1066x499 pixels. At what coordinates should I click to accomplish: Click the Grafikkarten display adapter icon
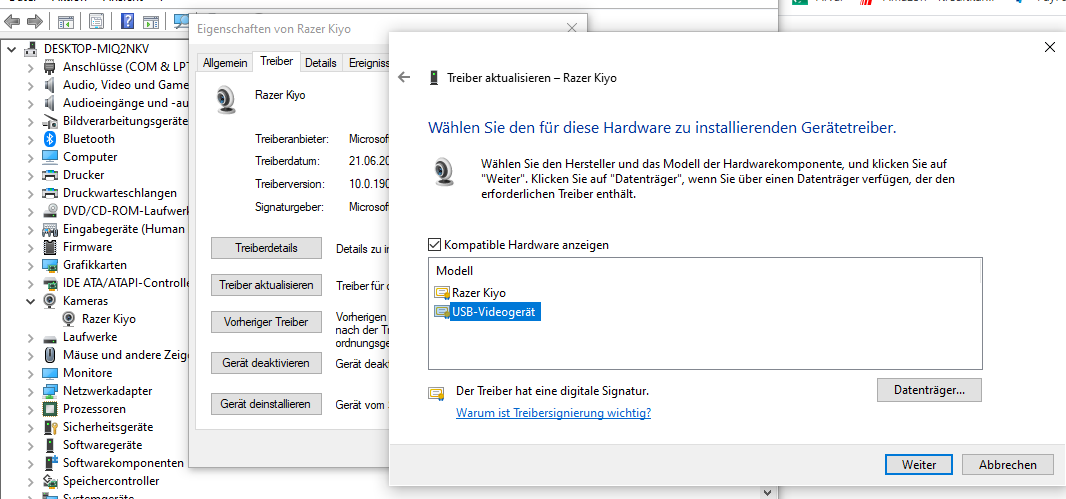point(50,265)
